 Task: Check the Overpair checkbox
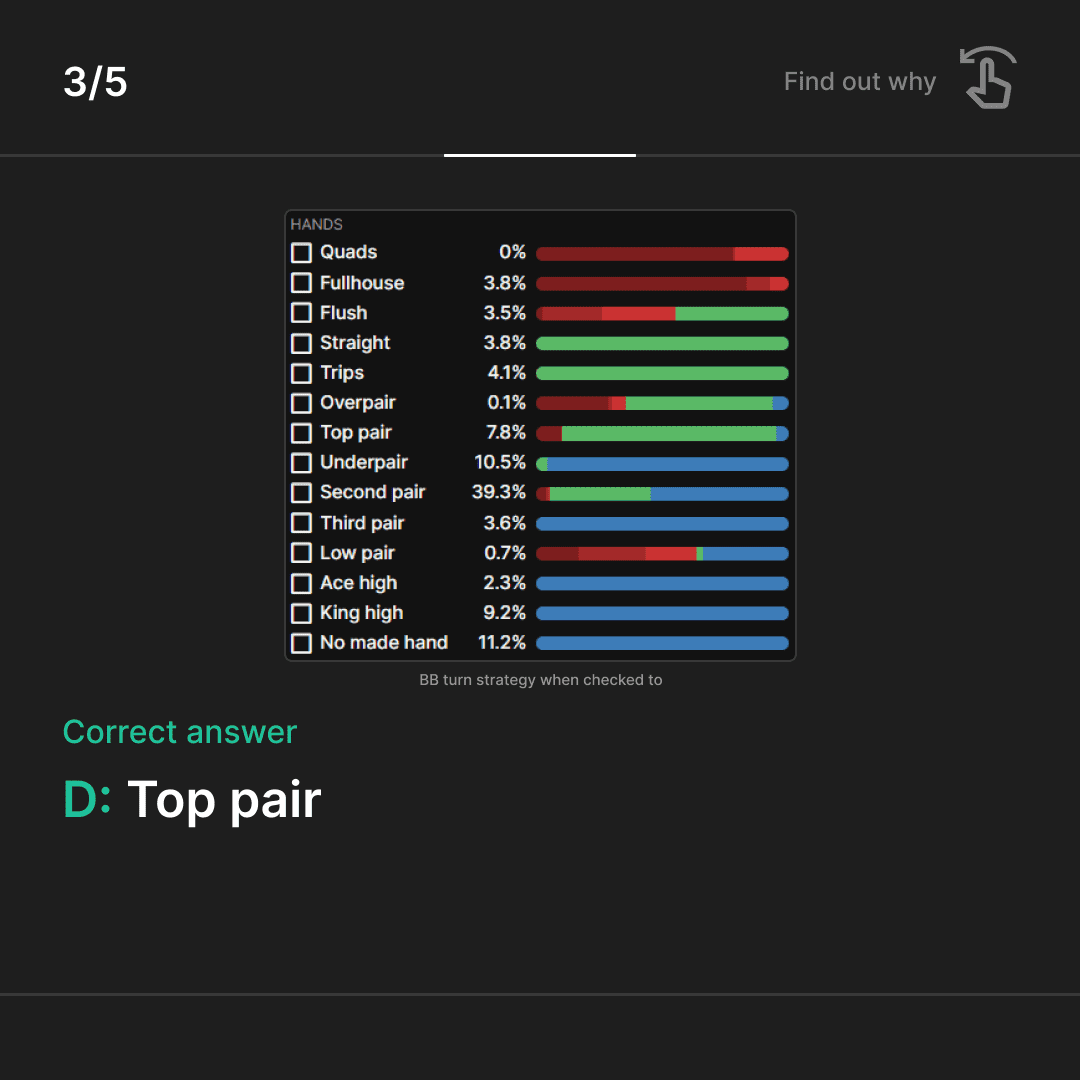coord(301,403)
